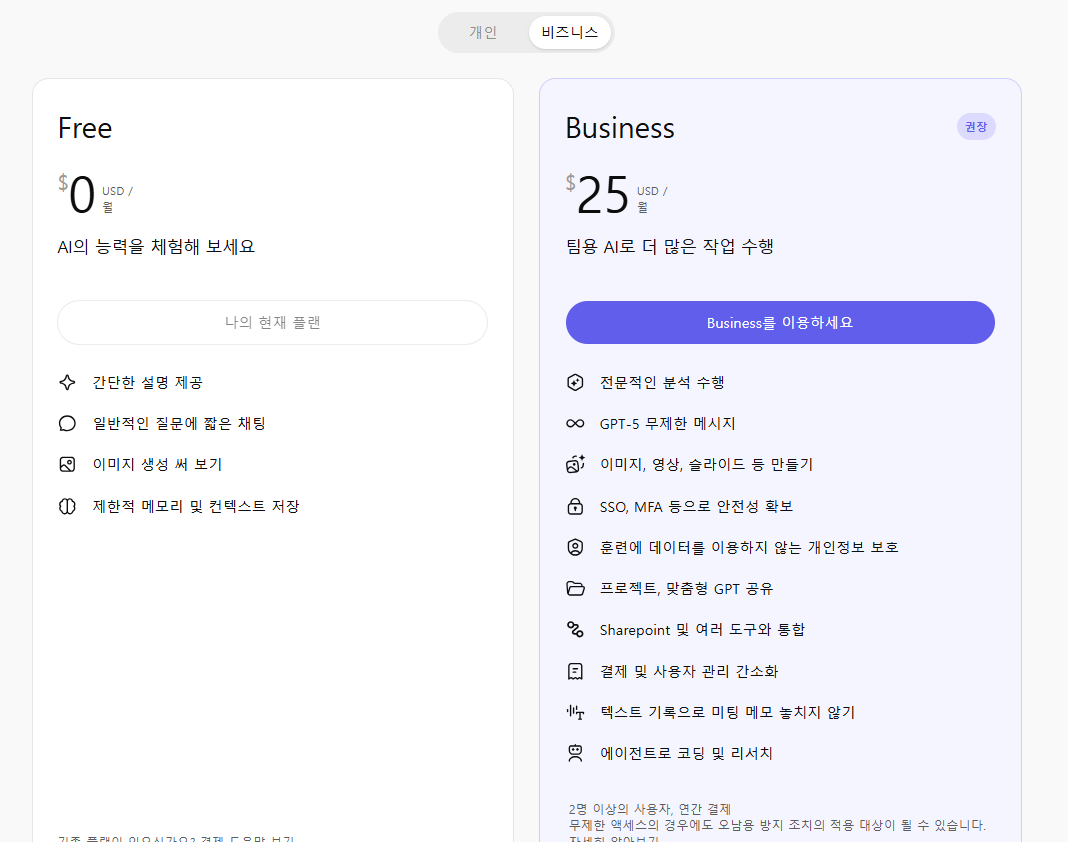The height and width of the screenshot is (842, 1068).
Task: Click the text GPT-5 무제한 메시지
Action: (x=668, y=424)
